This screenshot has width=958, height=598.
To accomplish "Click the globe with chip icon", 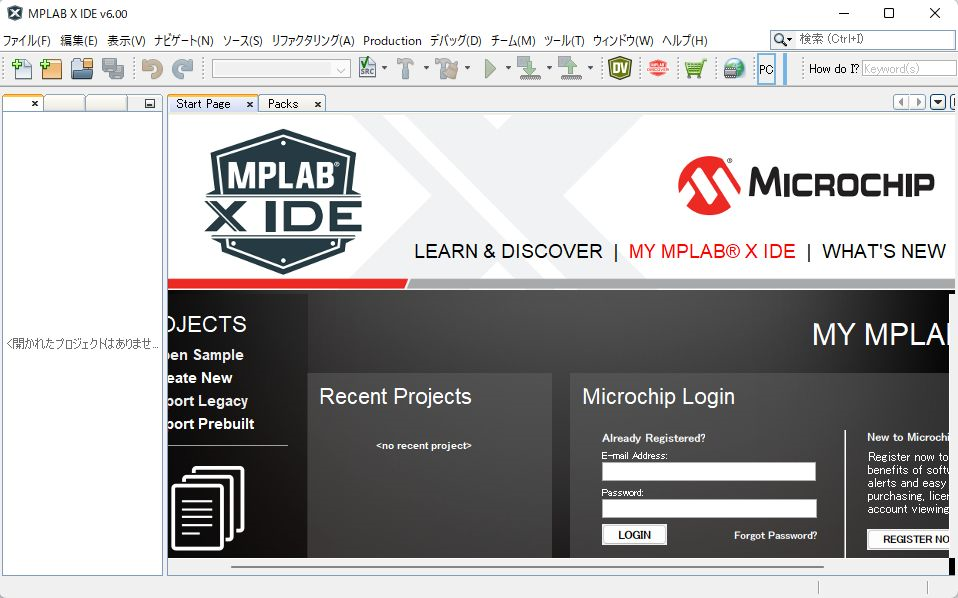I will coord(734,68).
